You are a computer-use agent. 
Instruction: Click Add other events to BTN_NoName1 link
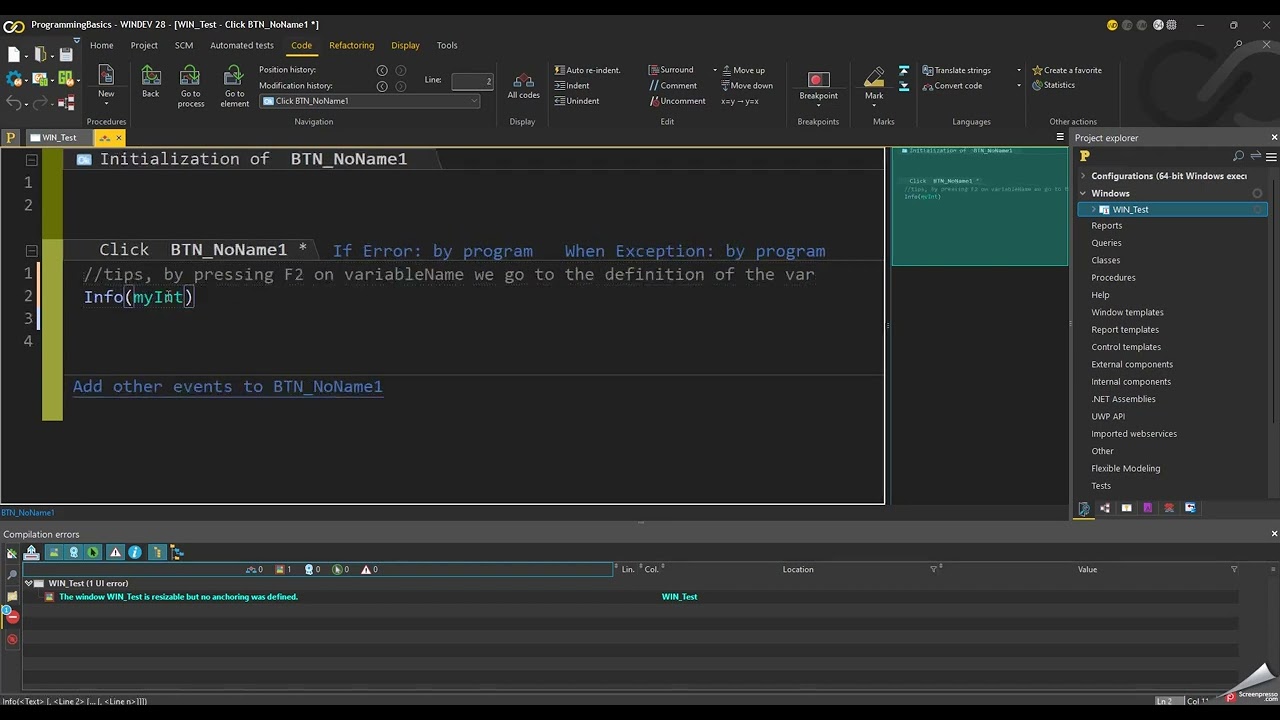click(x=228, y=387)
